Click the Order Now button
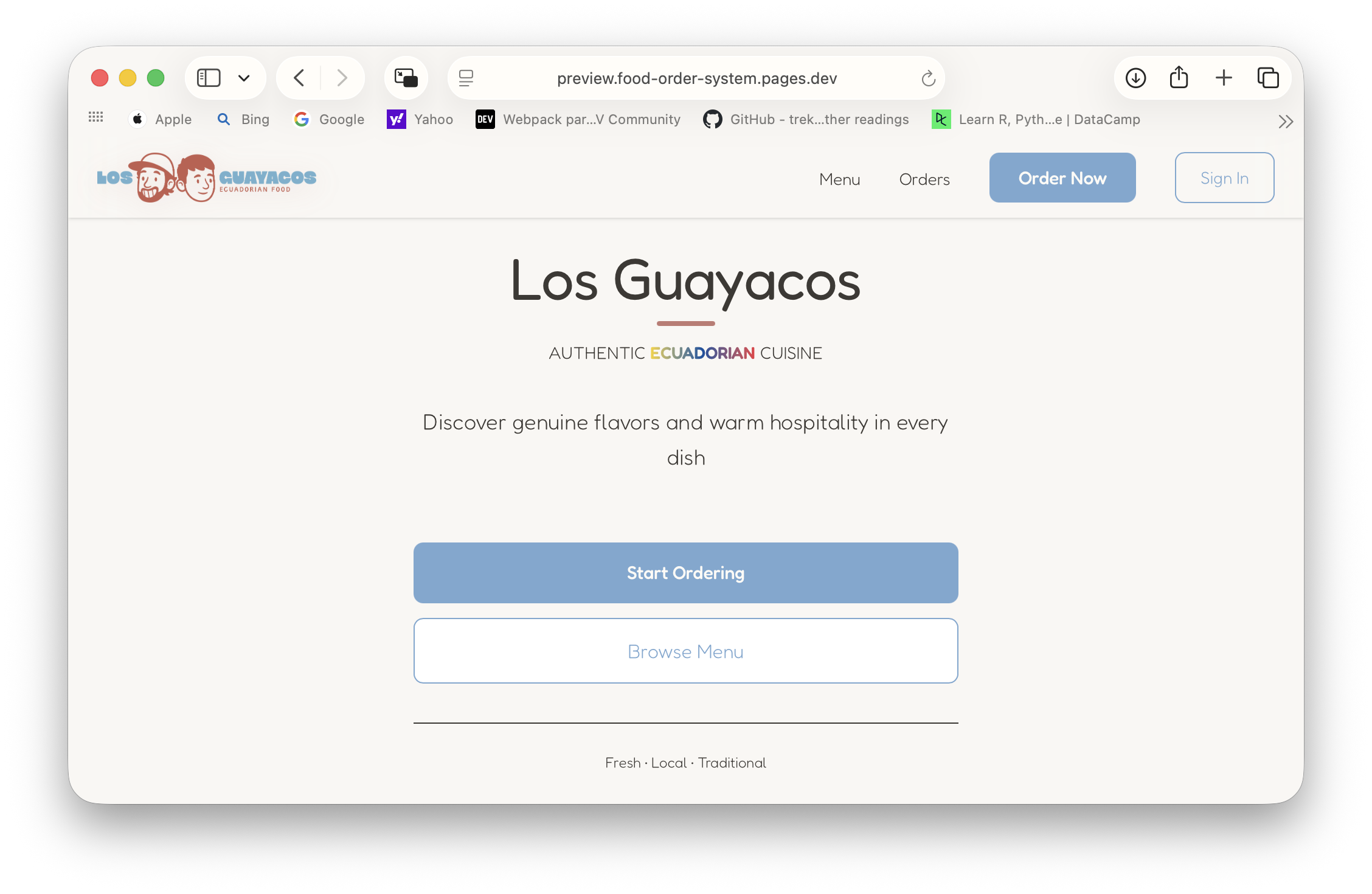 (x=1062, y=178)
